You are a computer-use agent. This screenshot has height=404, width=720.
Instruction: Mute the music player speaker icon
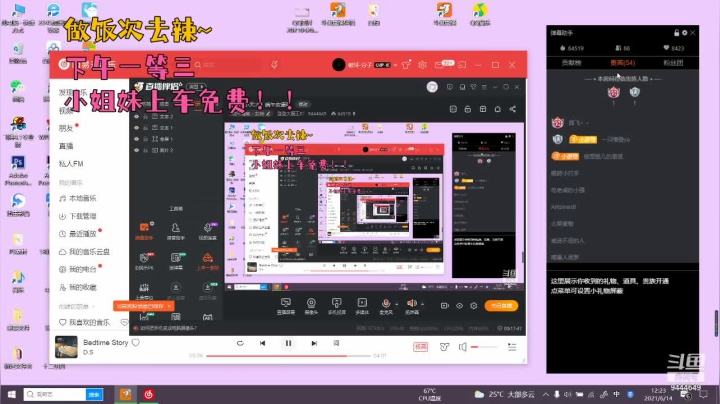pos(462,347)
